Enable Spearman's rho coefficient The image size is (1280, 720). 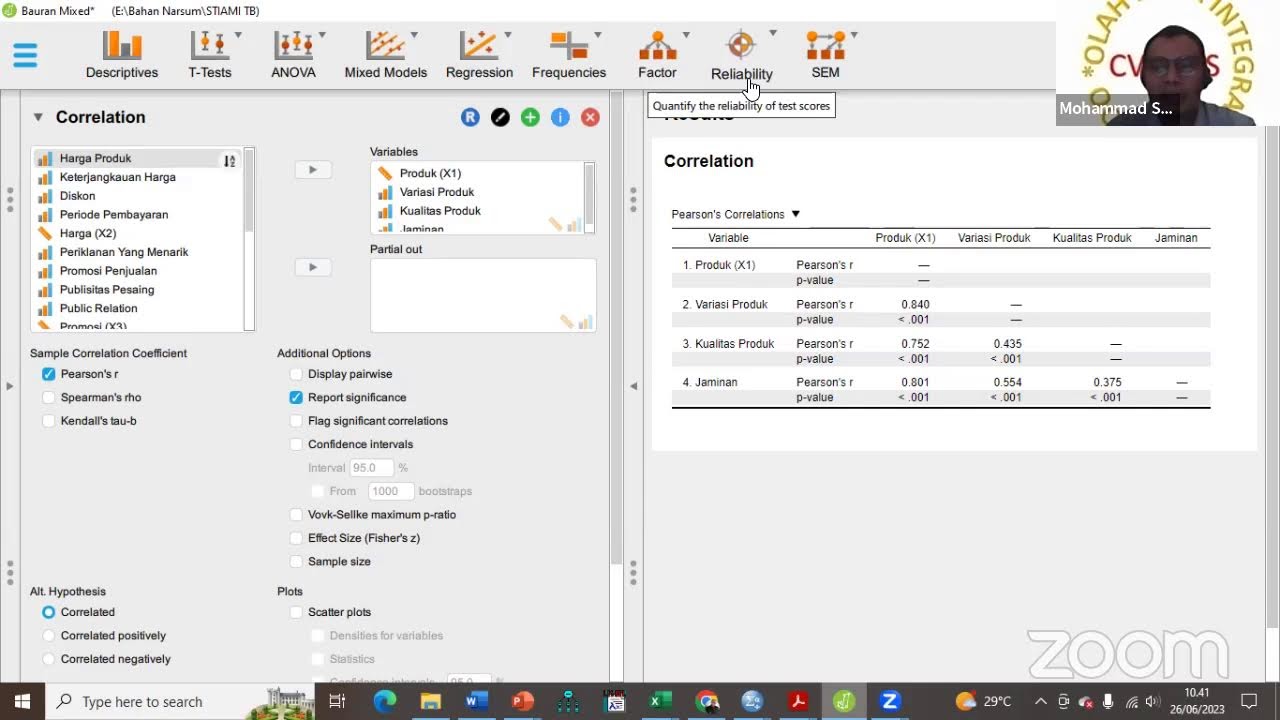tap(49, 397)
